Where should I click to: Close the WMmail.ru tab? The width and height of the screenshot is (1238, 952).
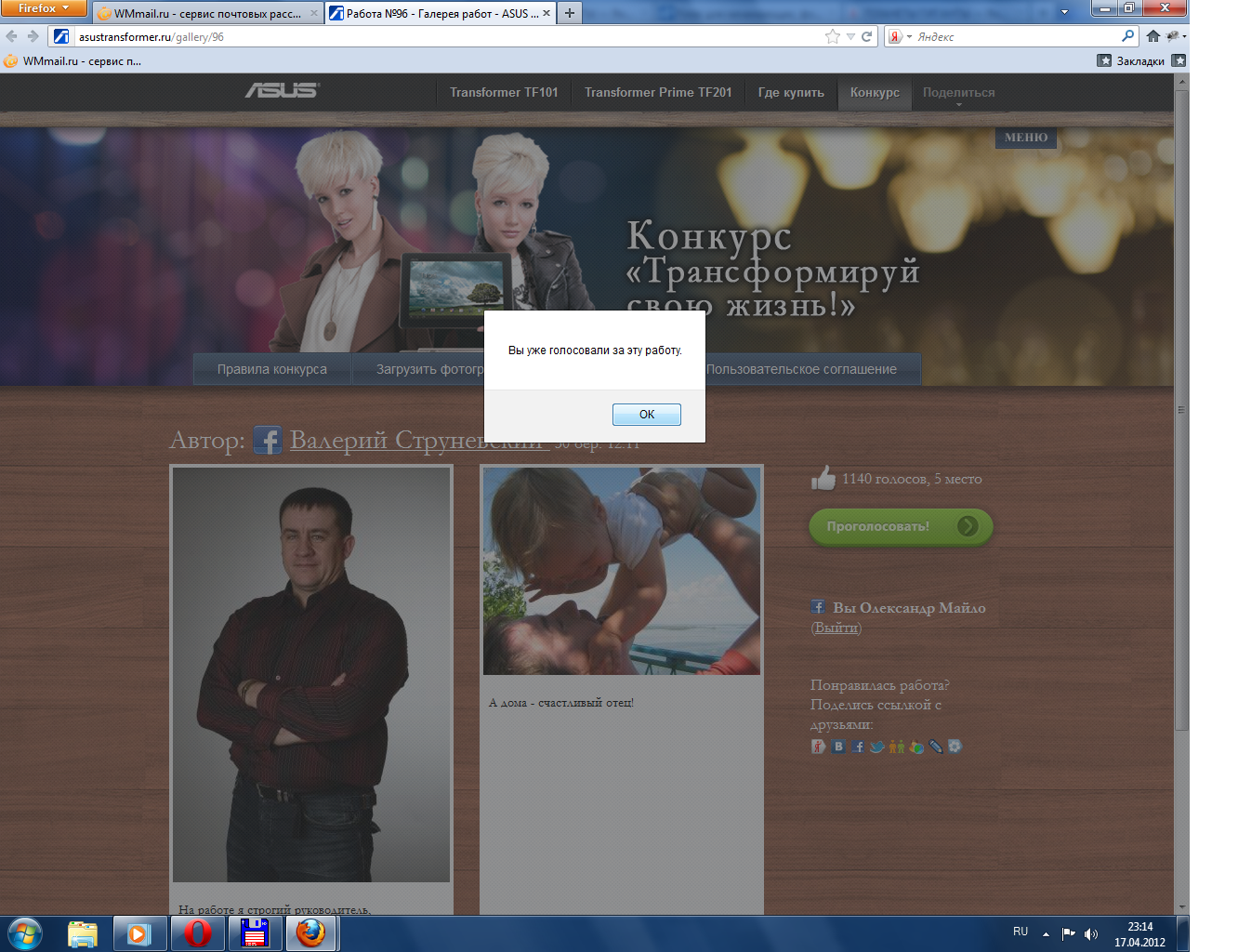tap(313, 13)
